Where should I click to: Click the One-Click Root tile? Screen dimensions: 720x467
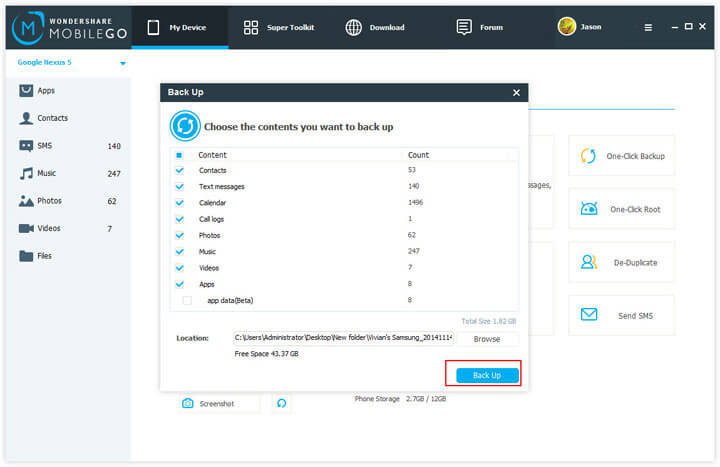pos(622,209)
